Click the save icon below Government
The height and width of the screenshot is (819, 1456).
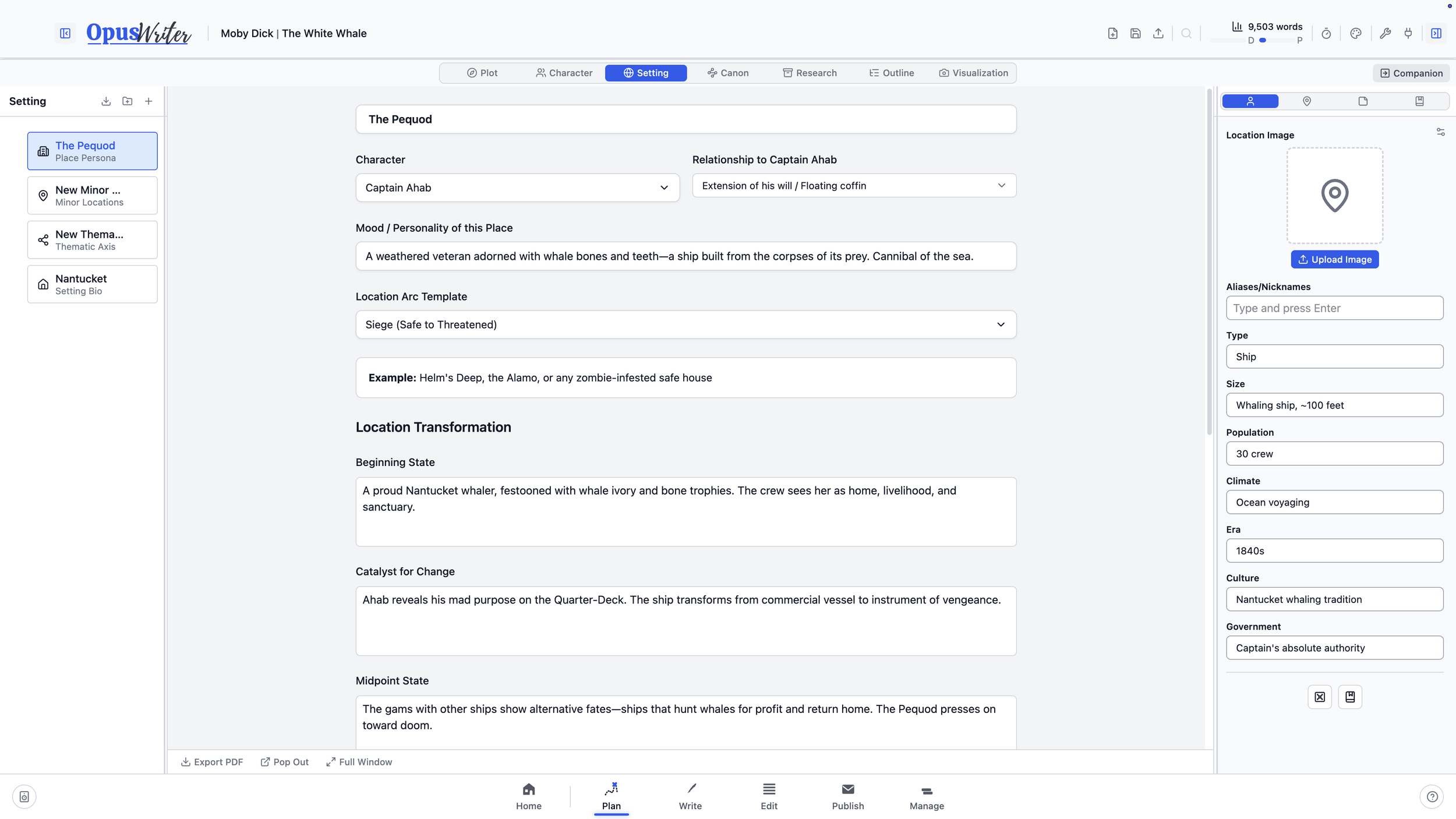(x=1350, y=697)
